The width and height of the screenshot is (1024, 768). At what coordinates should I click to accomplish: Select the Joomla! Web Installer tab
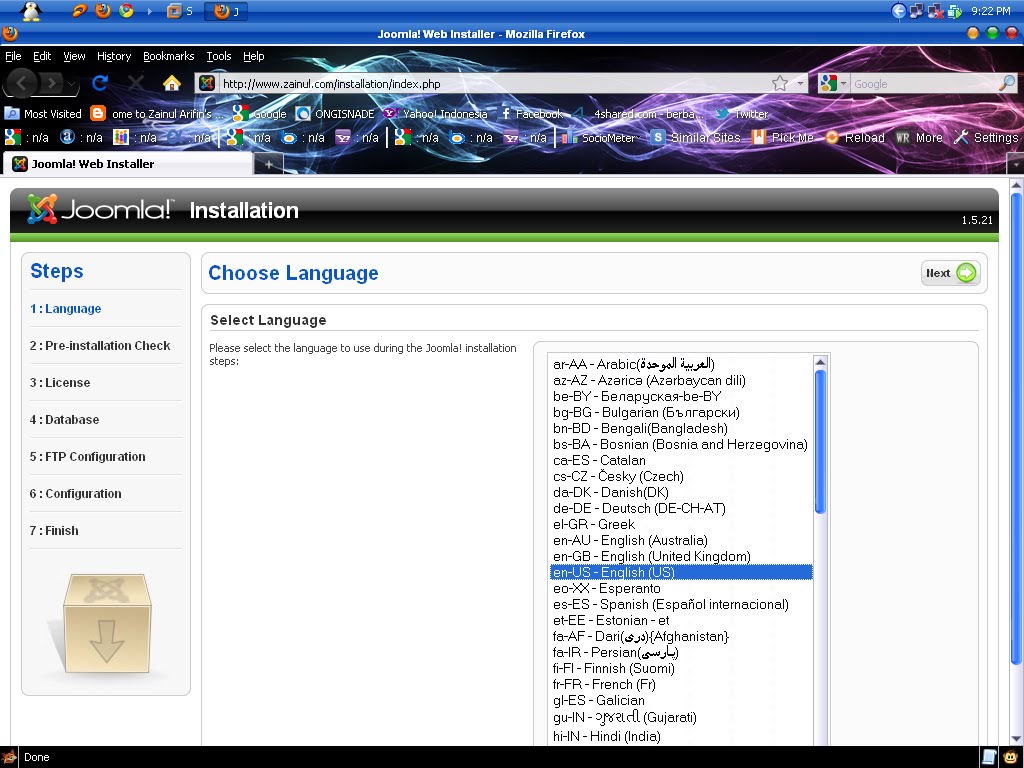(x=127, y=164)
